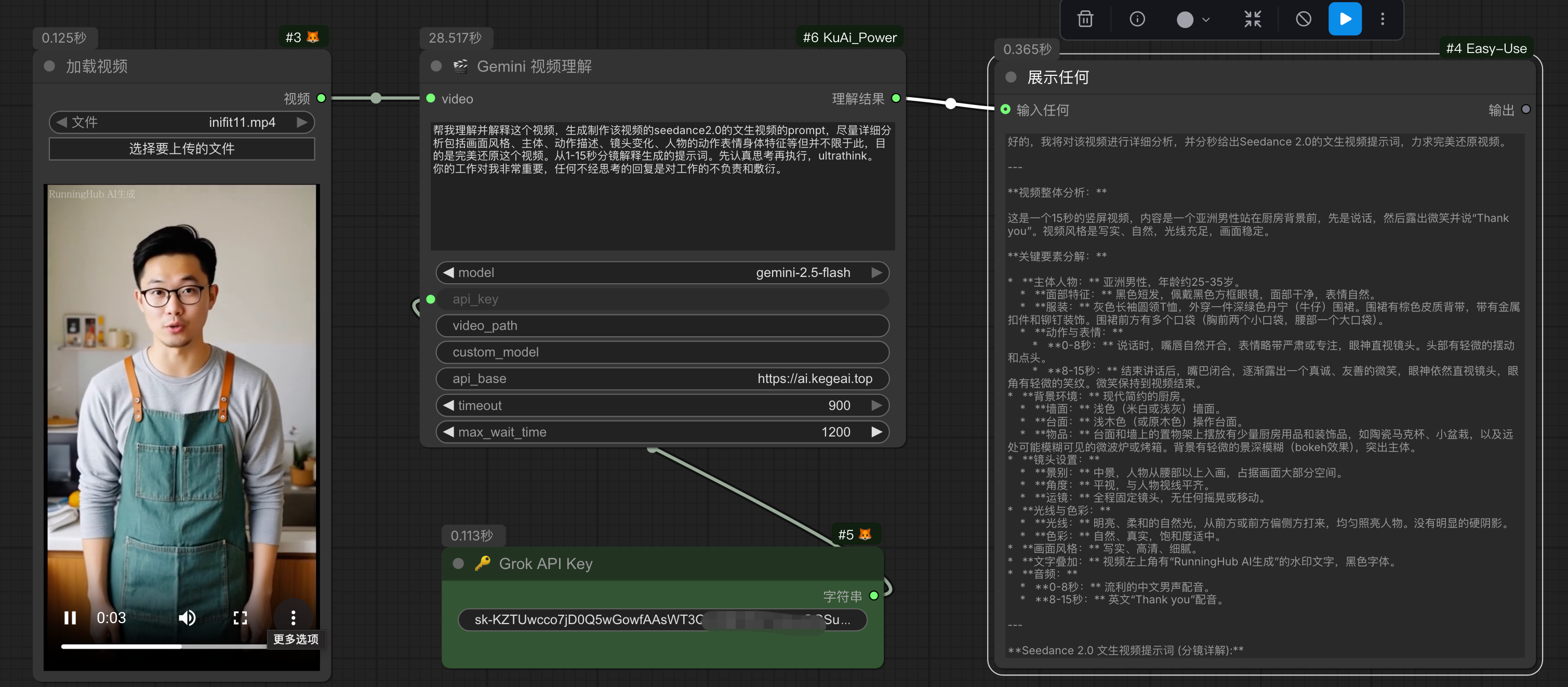The width and height of the screenshot is (1568, 687).
Task: Run the selected node with play icon
Action: 1345,20
